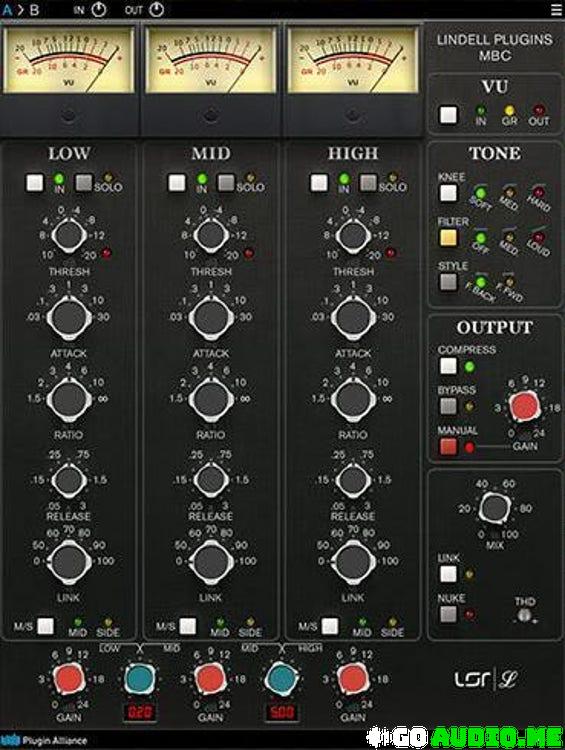This screenshot has width=565, height=750.
Task: Click the LOW band RATIO knob
Action: 69,399
